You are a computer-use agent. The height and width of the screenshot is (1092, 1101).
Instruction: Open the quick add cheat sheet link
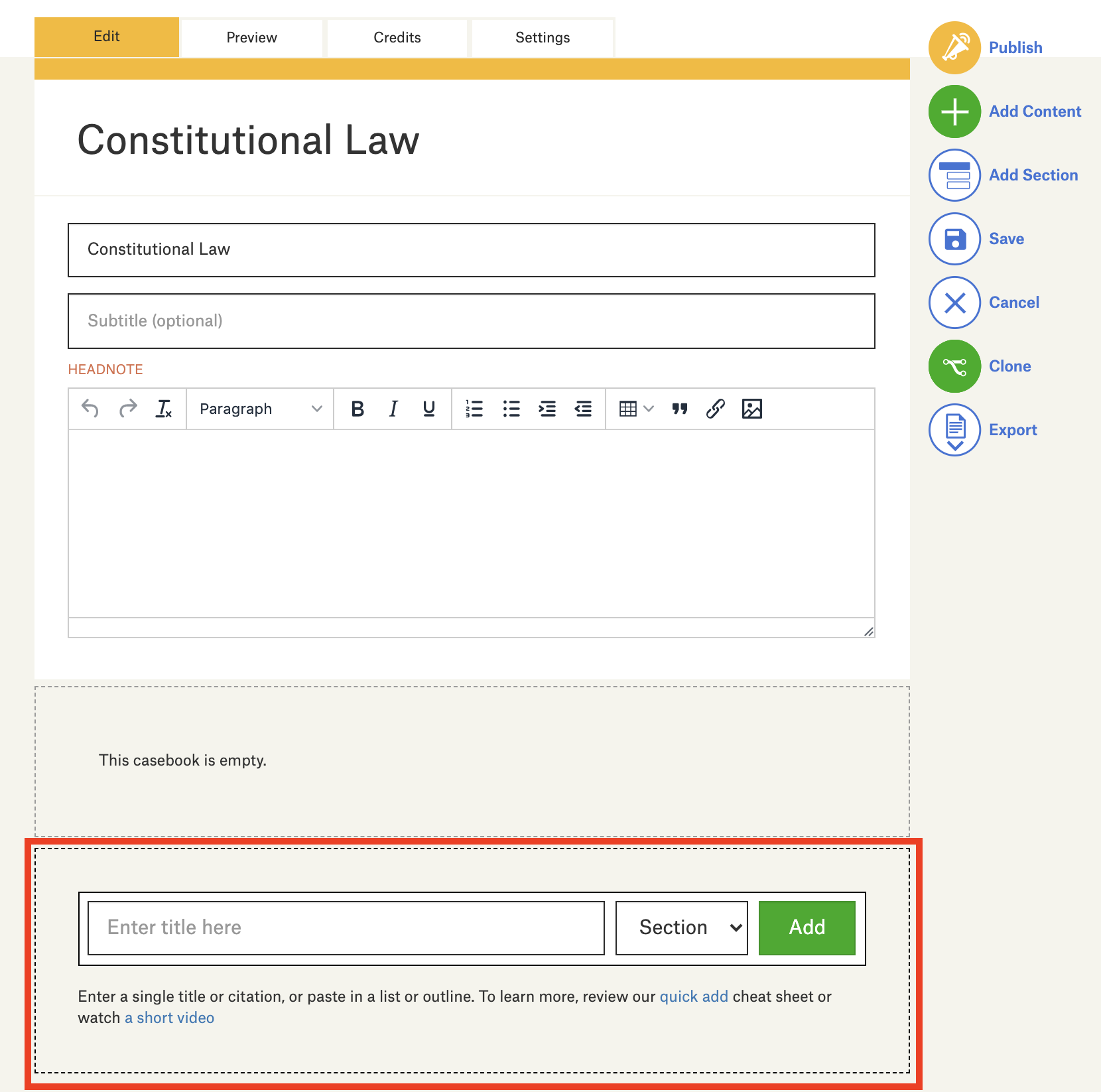tap(694, 996)
